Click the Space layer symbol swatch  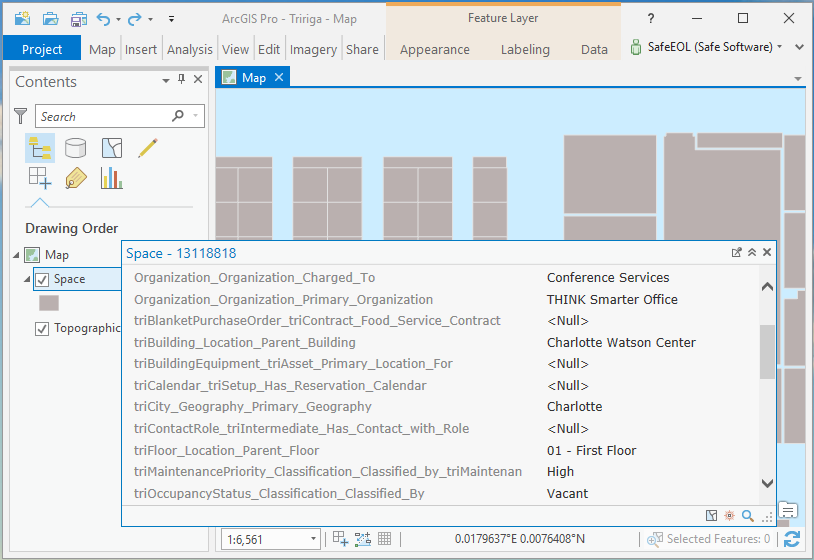pyautogui.click(x=49, y=303)
